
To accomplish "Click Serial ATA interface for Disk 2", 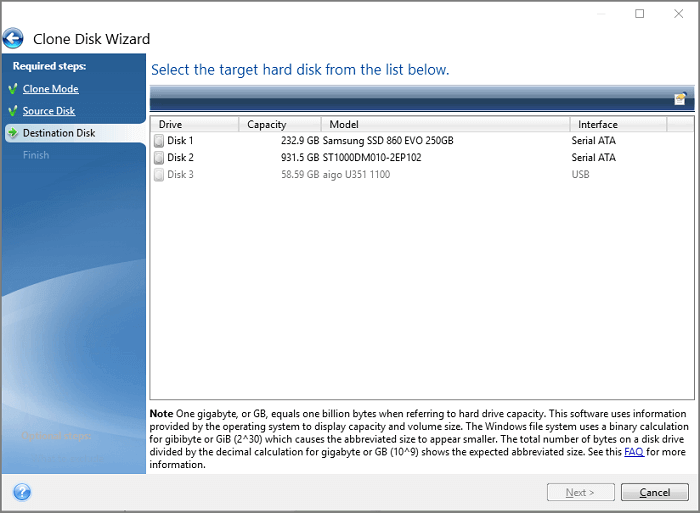I will click(x=593, y=158).
